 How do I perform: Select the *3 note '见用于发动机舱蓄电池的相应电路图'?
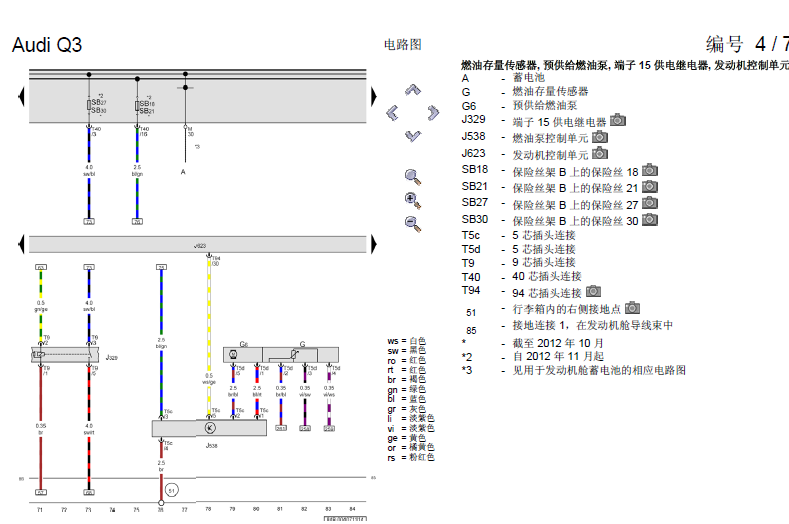(x=599, y=370)
